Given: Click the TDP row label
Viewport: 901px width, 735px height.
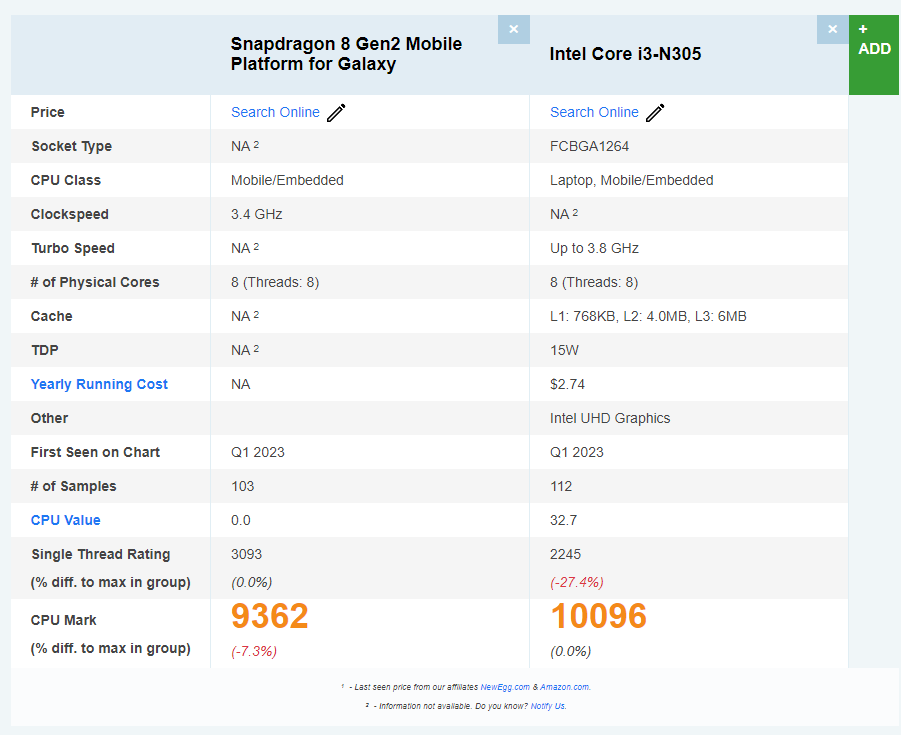Looking at the screenshot, I should [x=45, y=350].
